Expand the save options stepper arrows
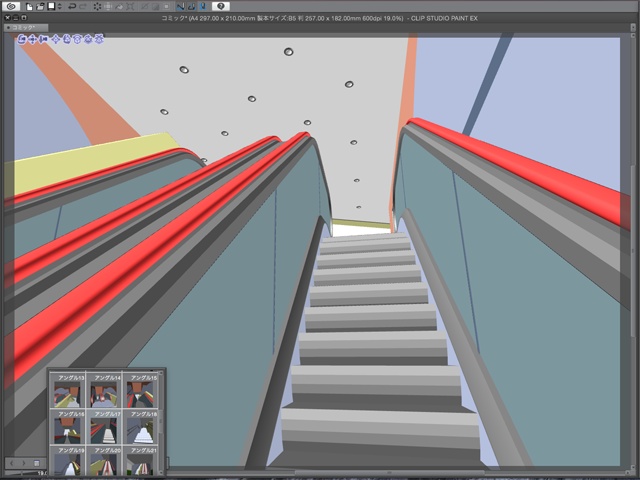 point(60,7)
